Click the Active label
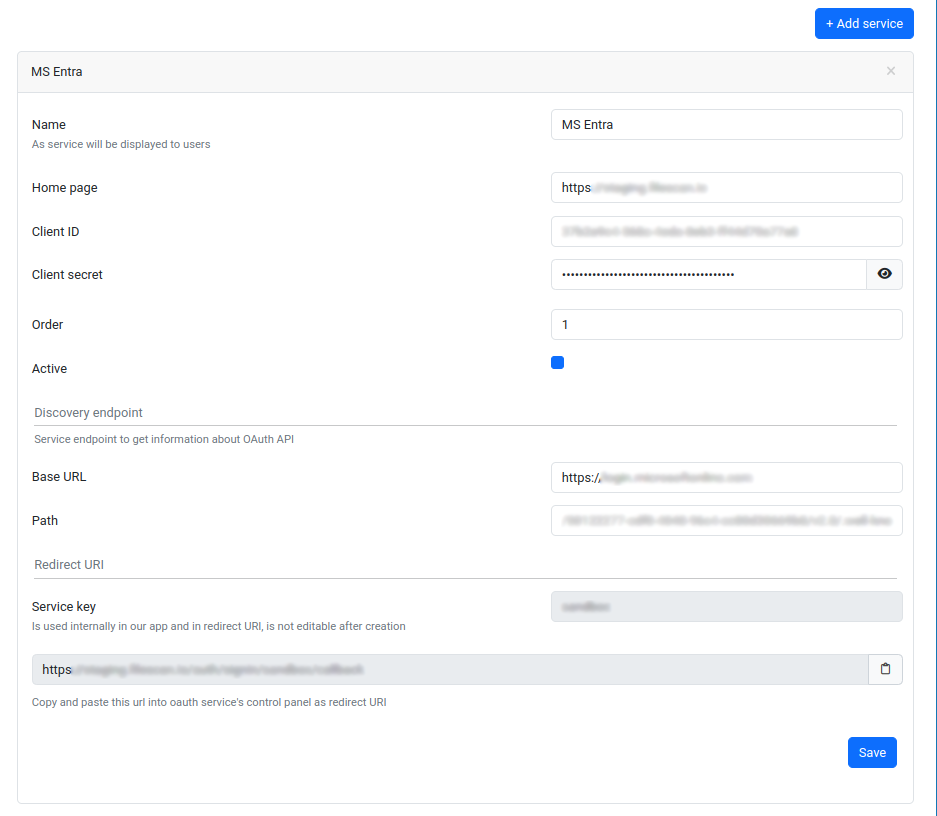 (49, 369)
